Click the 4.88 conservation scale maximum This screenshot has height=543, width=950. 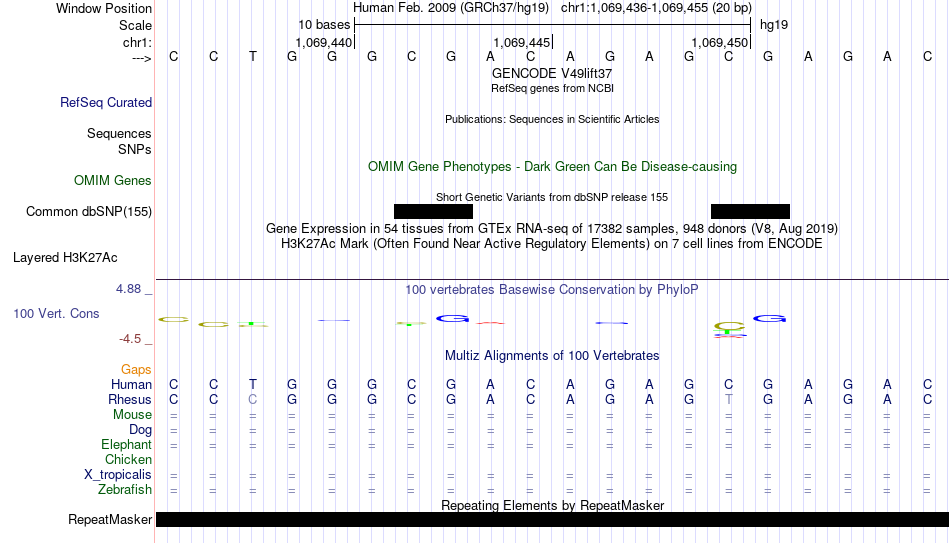(x=128, y=289)
